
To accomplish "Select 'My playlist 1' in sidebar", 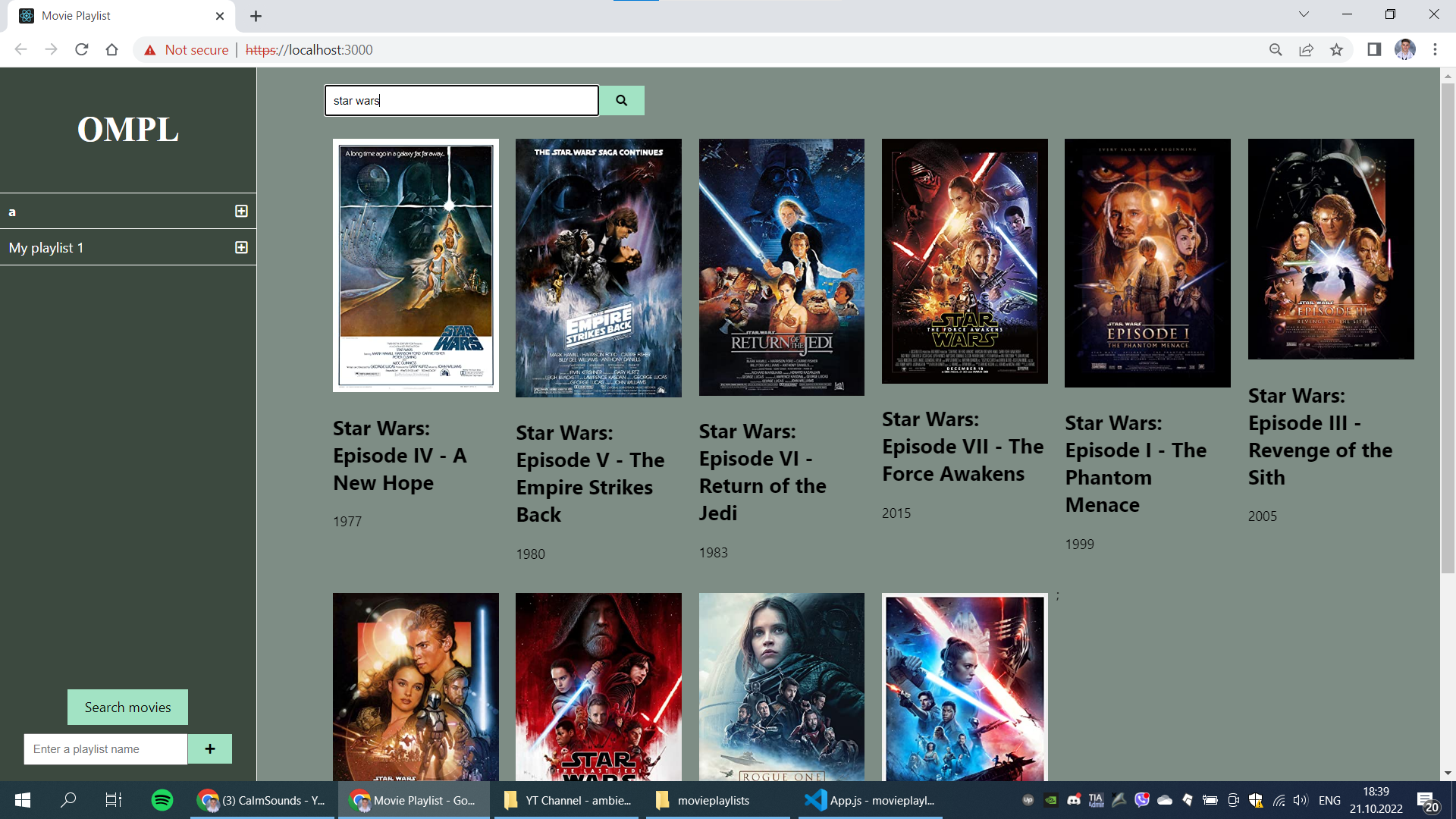I will coord(47,248).
